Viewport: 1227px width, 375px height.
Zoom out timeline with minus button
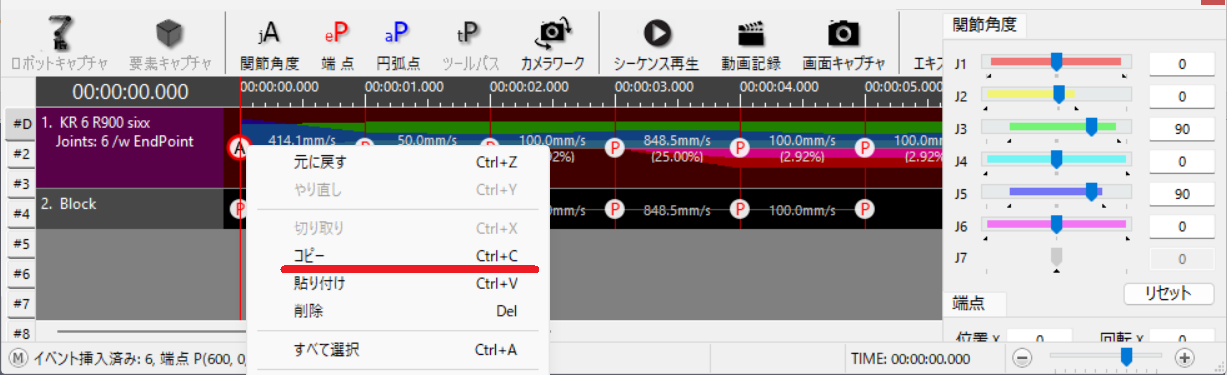pos(1022,357)
